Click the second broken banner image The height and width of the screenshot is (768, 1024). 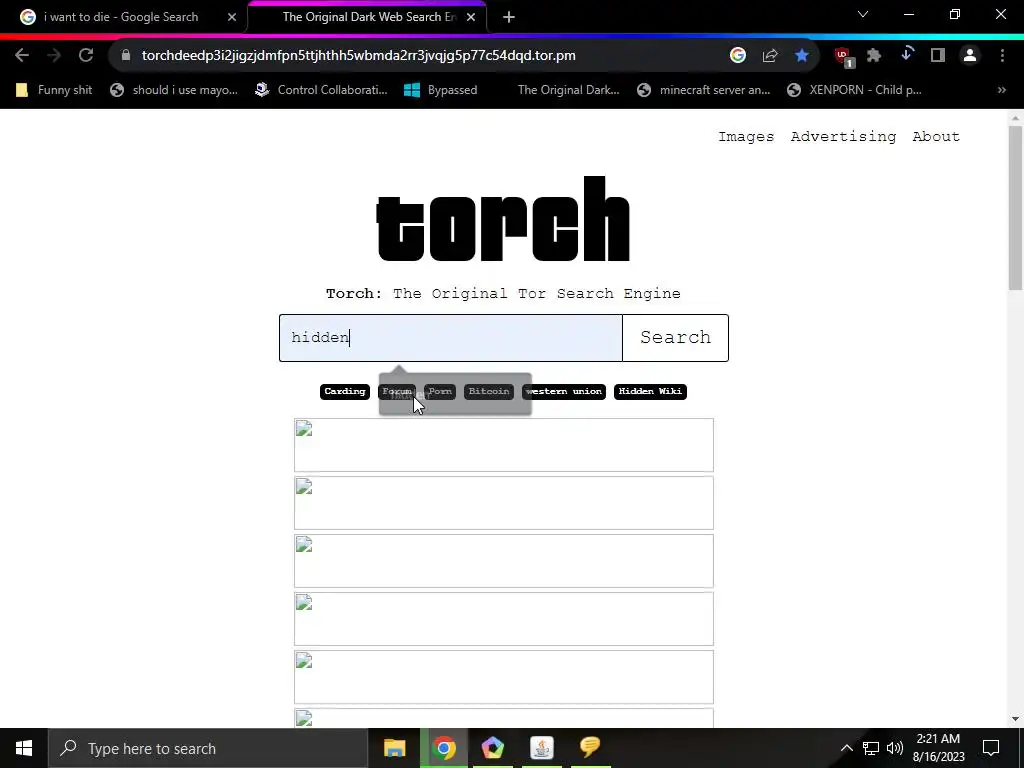[504, 503]
